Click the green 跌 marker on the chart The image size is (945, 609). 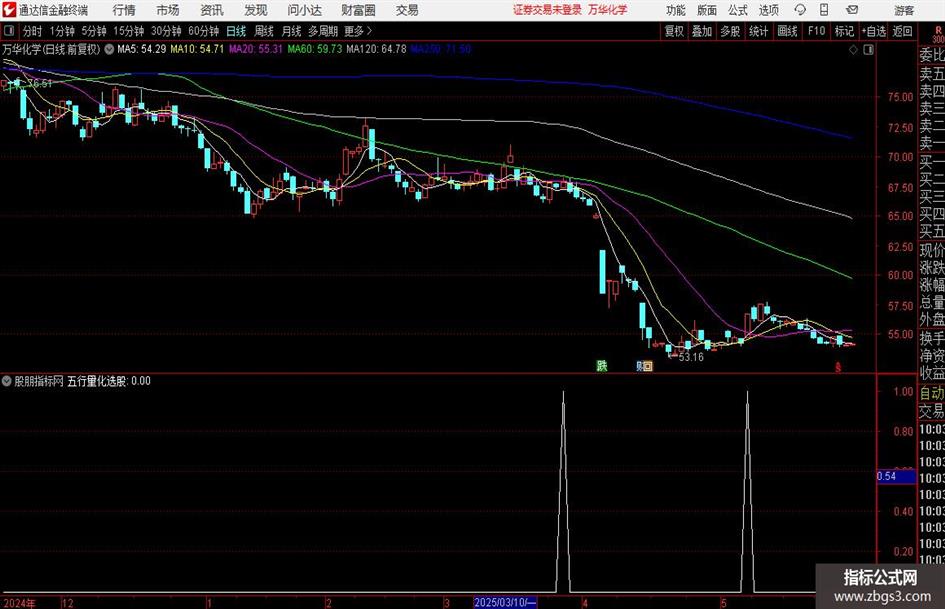(x=601, y=366)
